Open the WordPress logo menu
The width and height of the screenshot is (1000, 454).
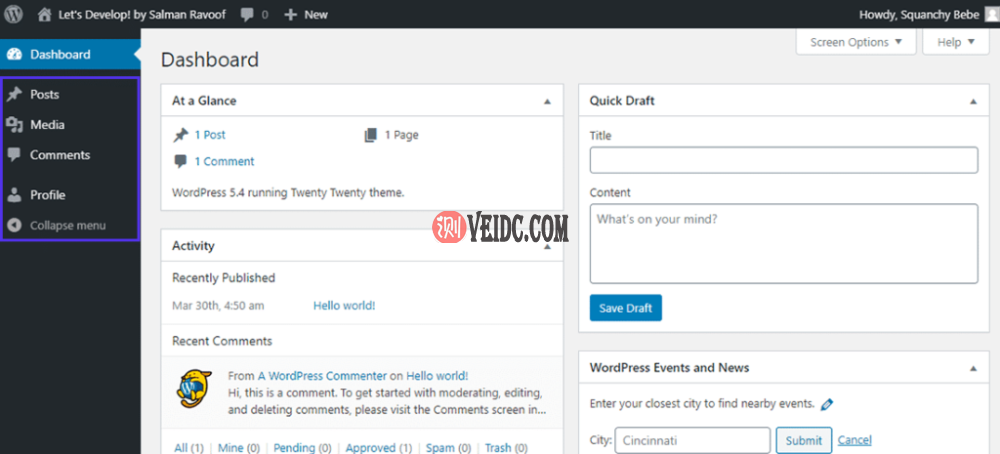tap(13, 14)
